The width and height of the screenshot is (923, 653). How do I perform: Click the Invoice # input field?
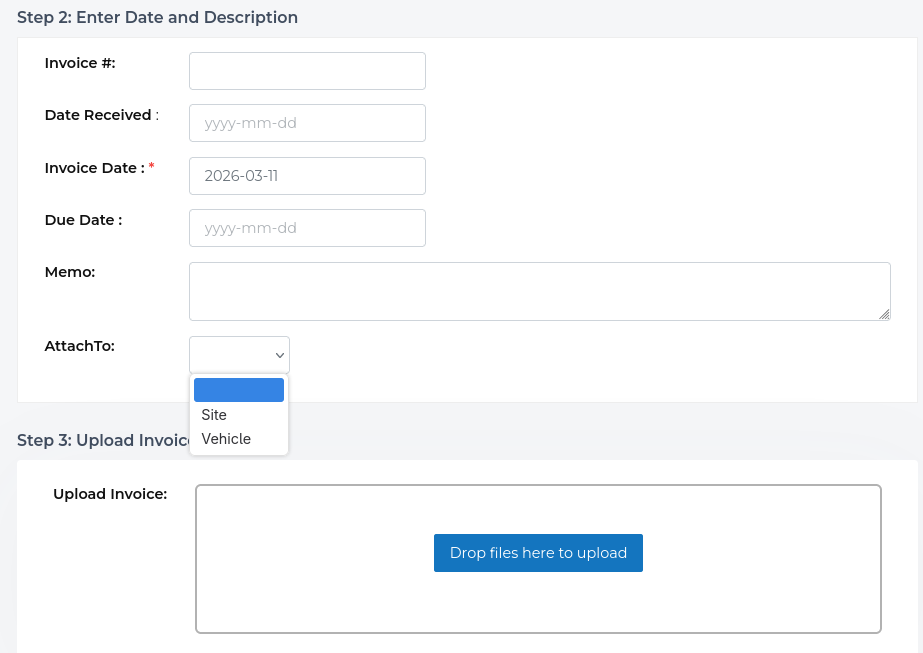point(307,70)
